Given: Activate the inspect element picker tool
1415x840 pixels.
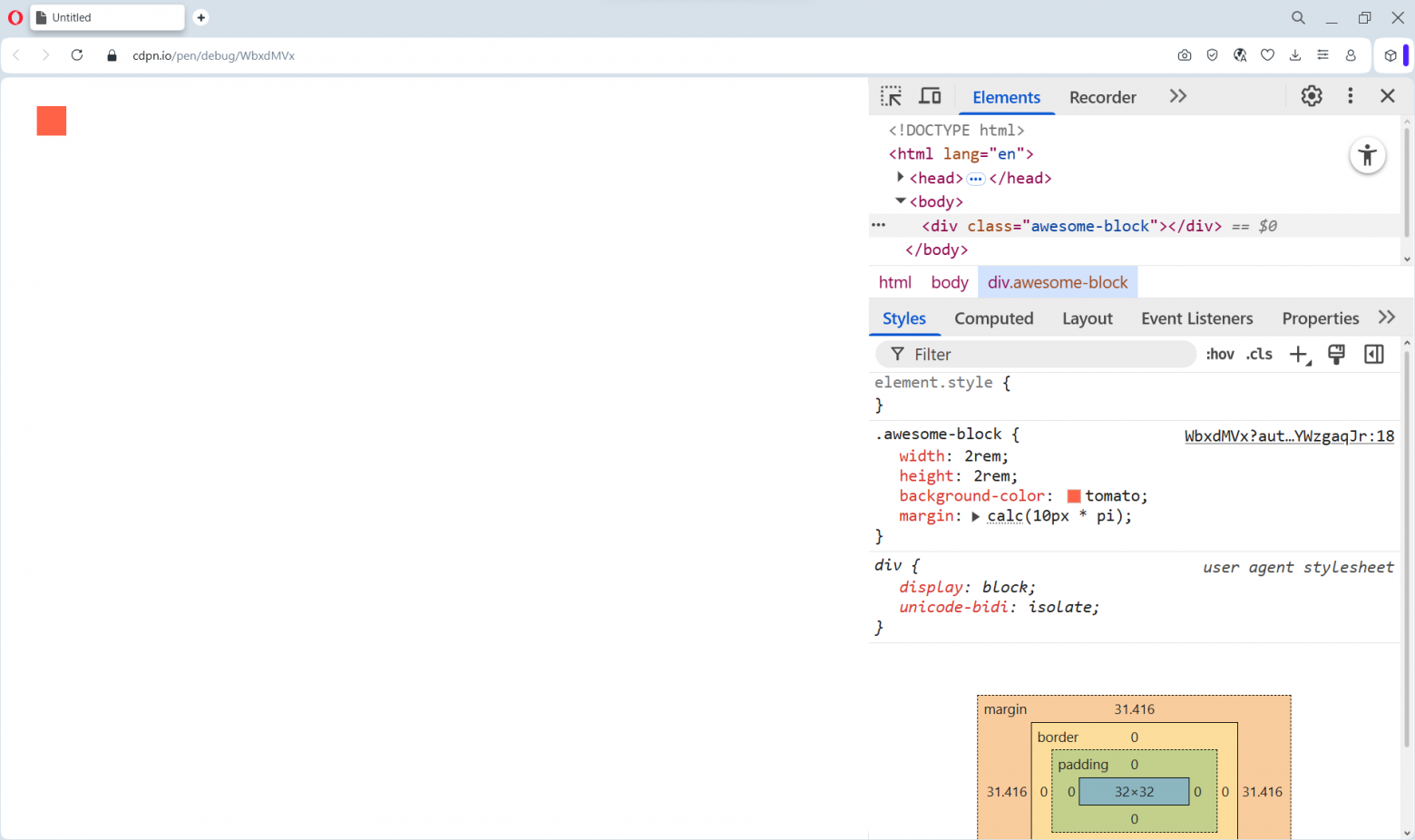Looking at the screenshot, I should point(891,96).
